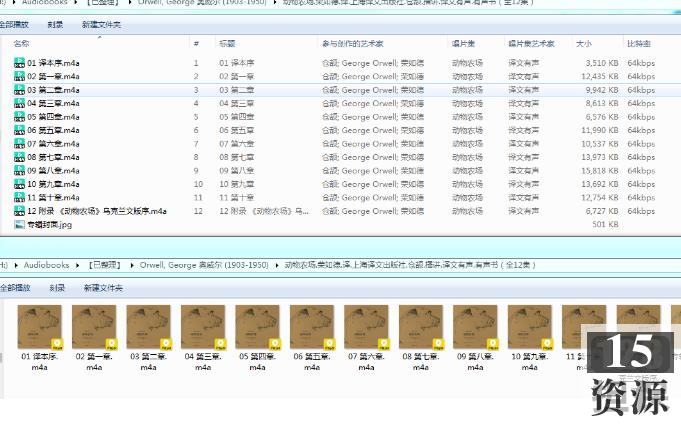Image resolution: width=681 pixels, height=424 pixels.
Task: Click 刻录 in the upper window toolbar
Action: [x=55, y=24]
